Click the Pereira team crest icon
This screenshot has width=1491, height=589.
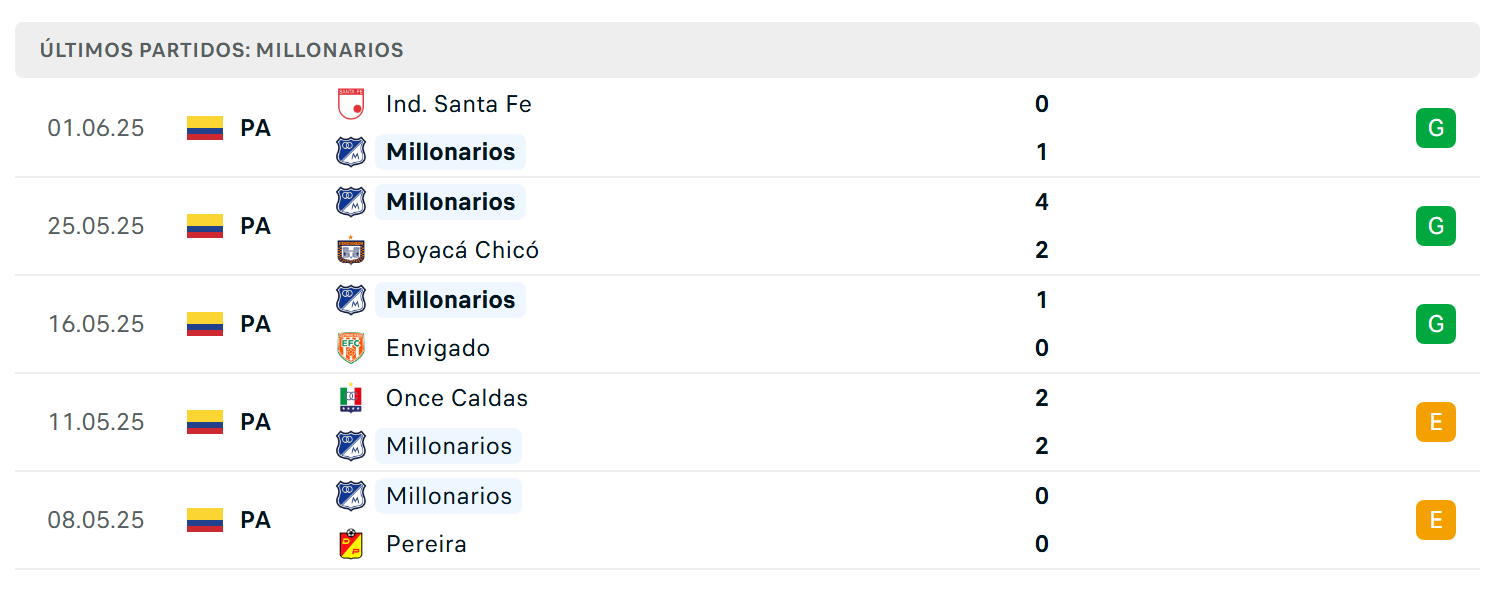(350, 544)
